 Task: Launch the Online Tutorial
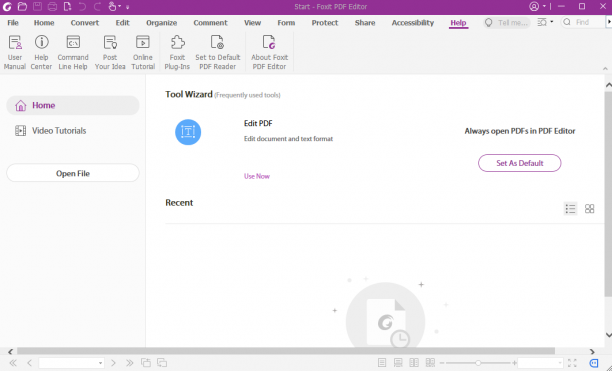[143, 53]
